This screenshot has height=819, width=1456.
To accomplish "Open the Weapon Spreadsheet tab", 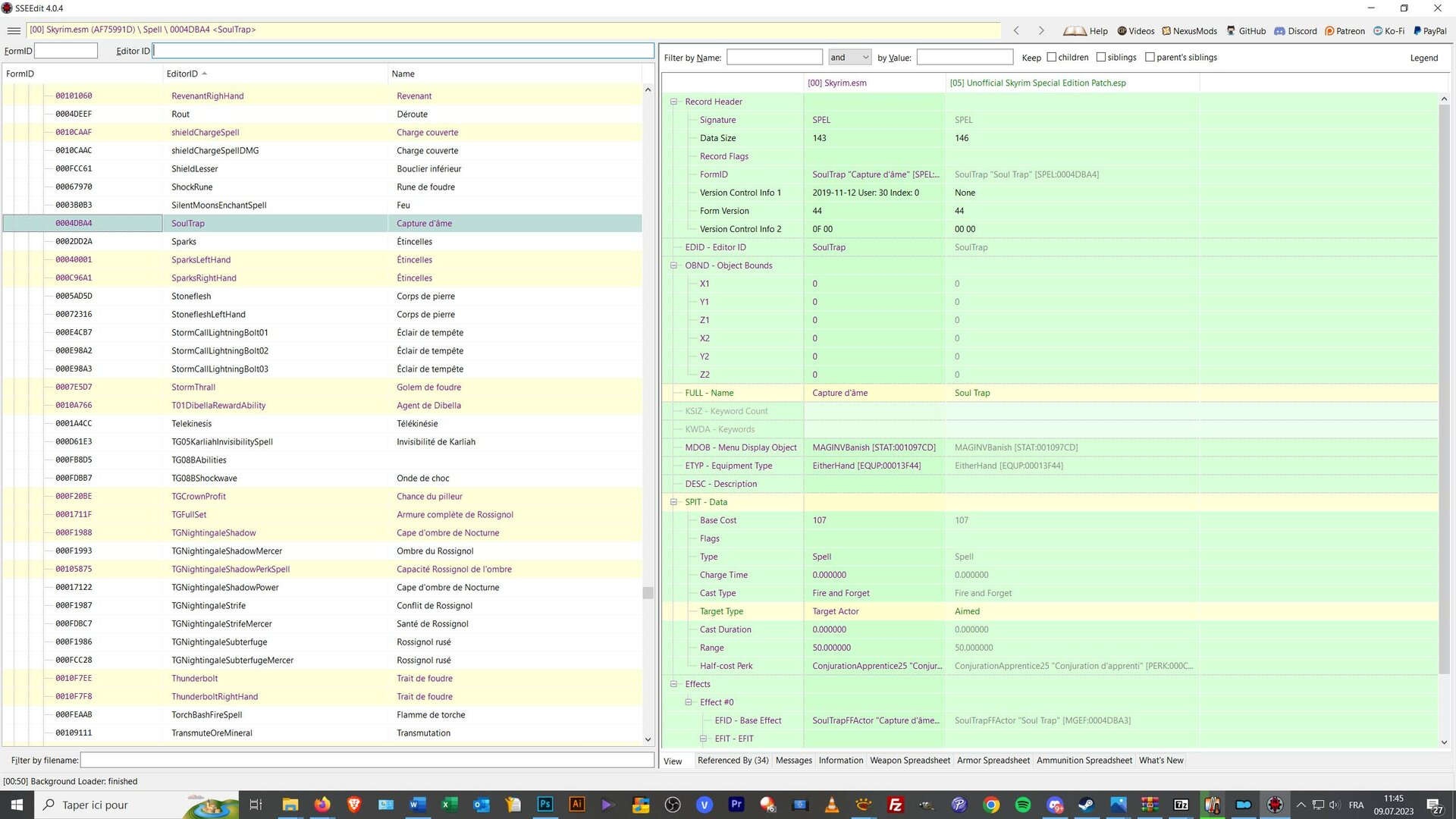I will pyautogui.click(x=909, y=761).
